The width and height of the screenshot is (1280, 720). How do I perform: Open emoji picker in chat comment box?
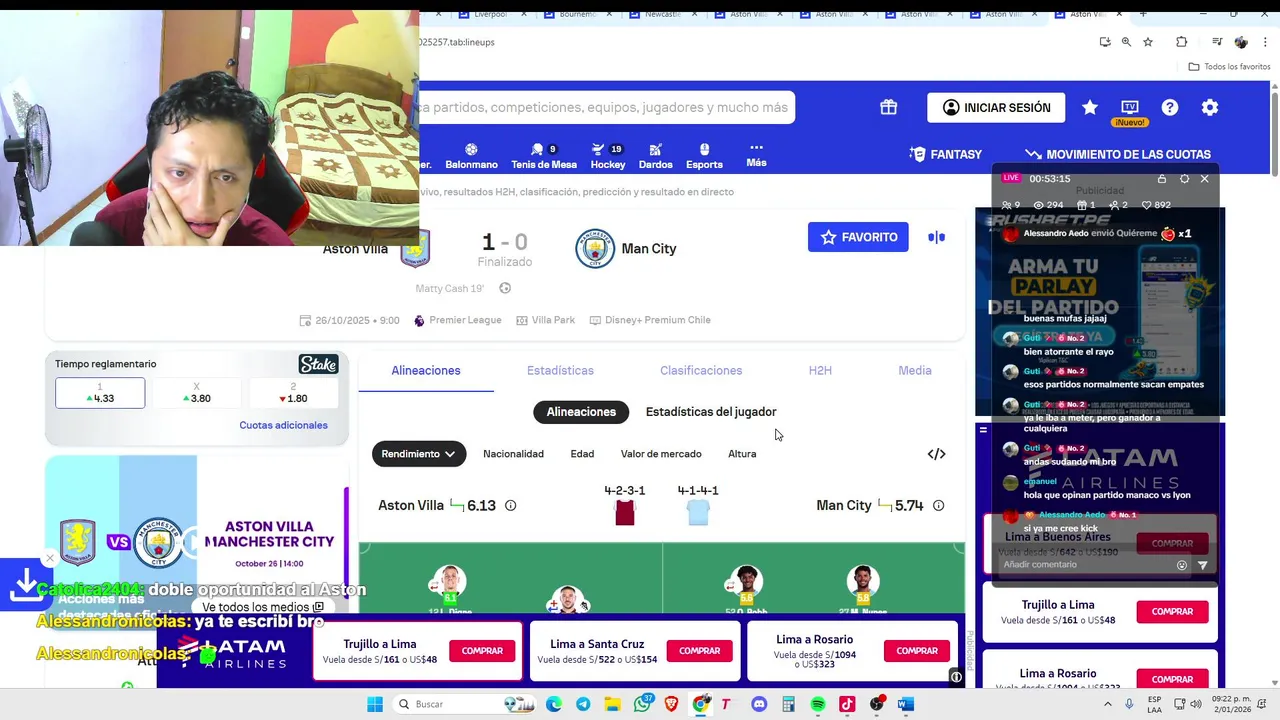1182,565
